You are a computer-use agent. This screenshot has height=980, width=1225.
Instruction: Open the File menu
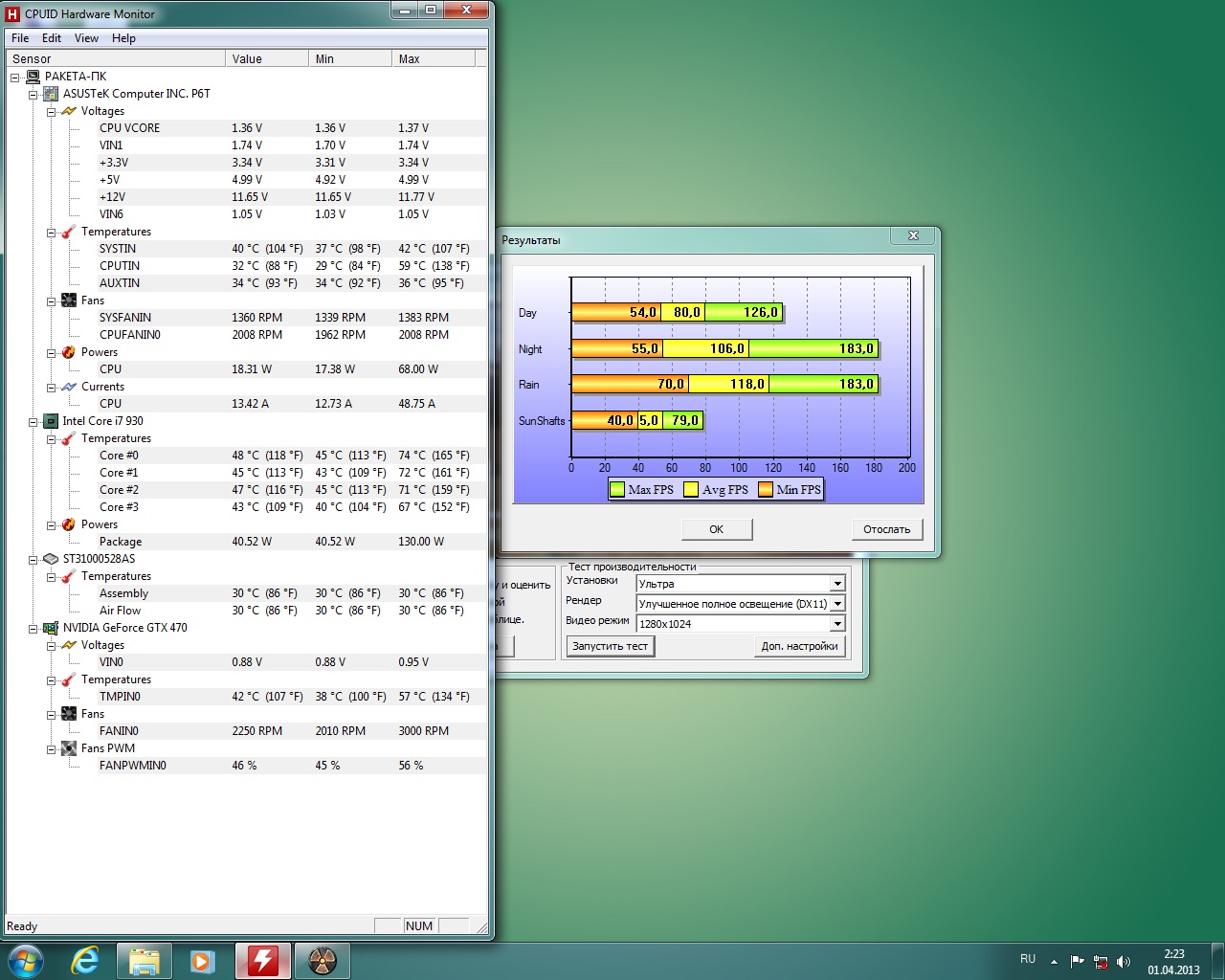pos(20,38)
